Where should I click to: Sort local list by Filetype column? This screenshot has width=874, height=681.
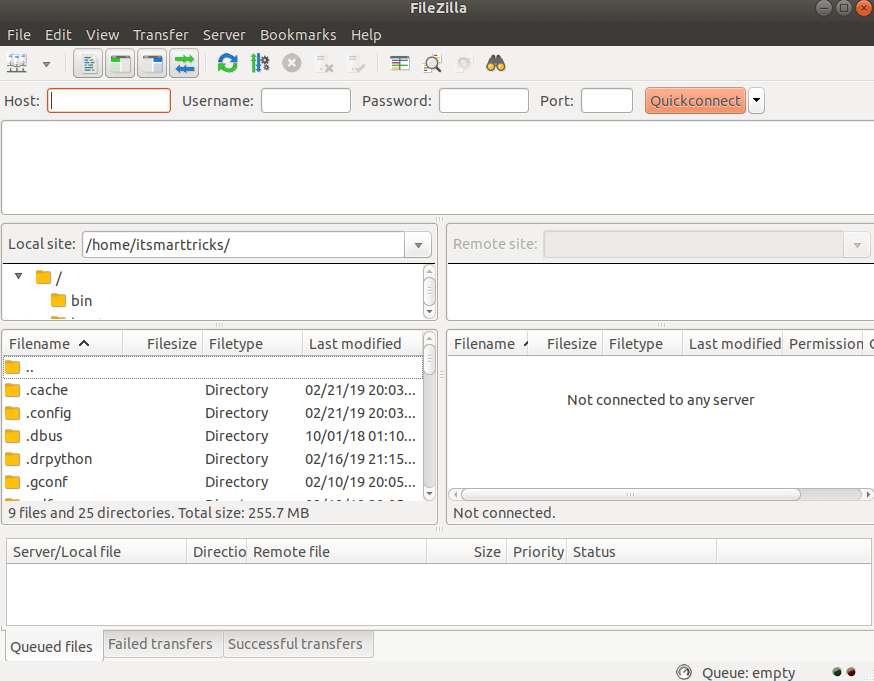252,344
